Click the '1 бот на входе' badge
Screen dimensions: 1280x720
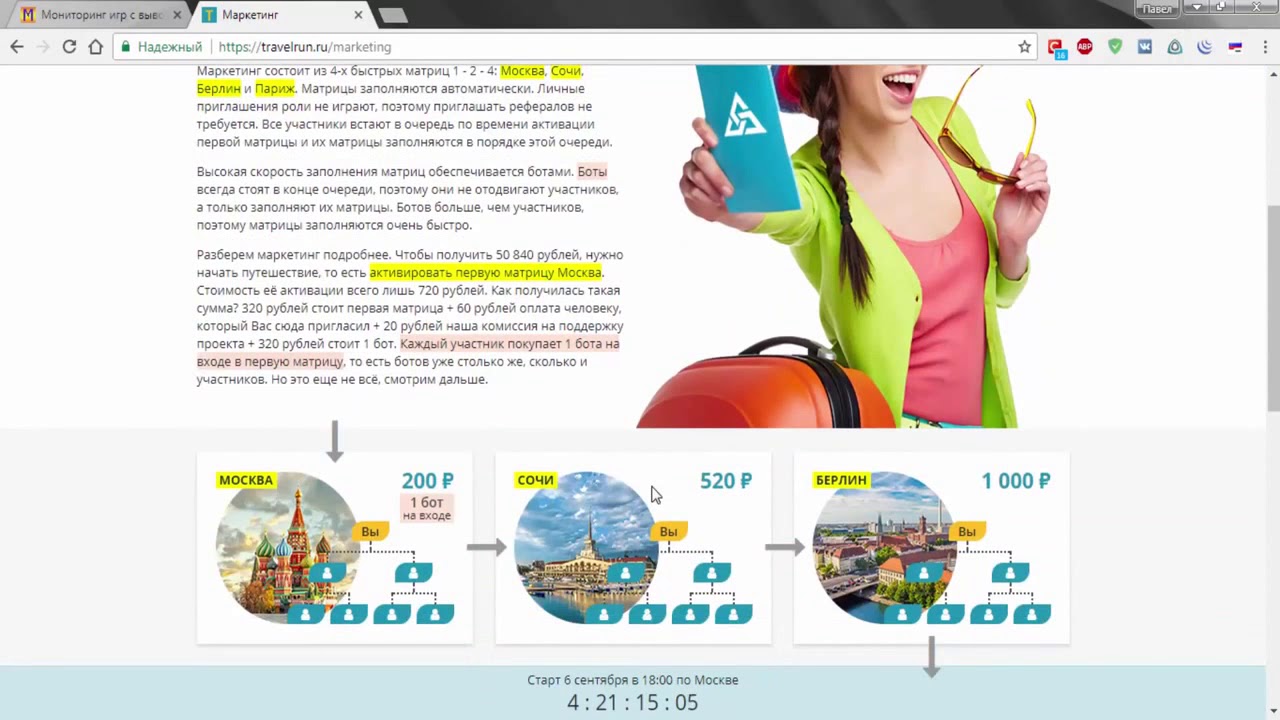(x=427, y=508)
